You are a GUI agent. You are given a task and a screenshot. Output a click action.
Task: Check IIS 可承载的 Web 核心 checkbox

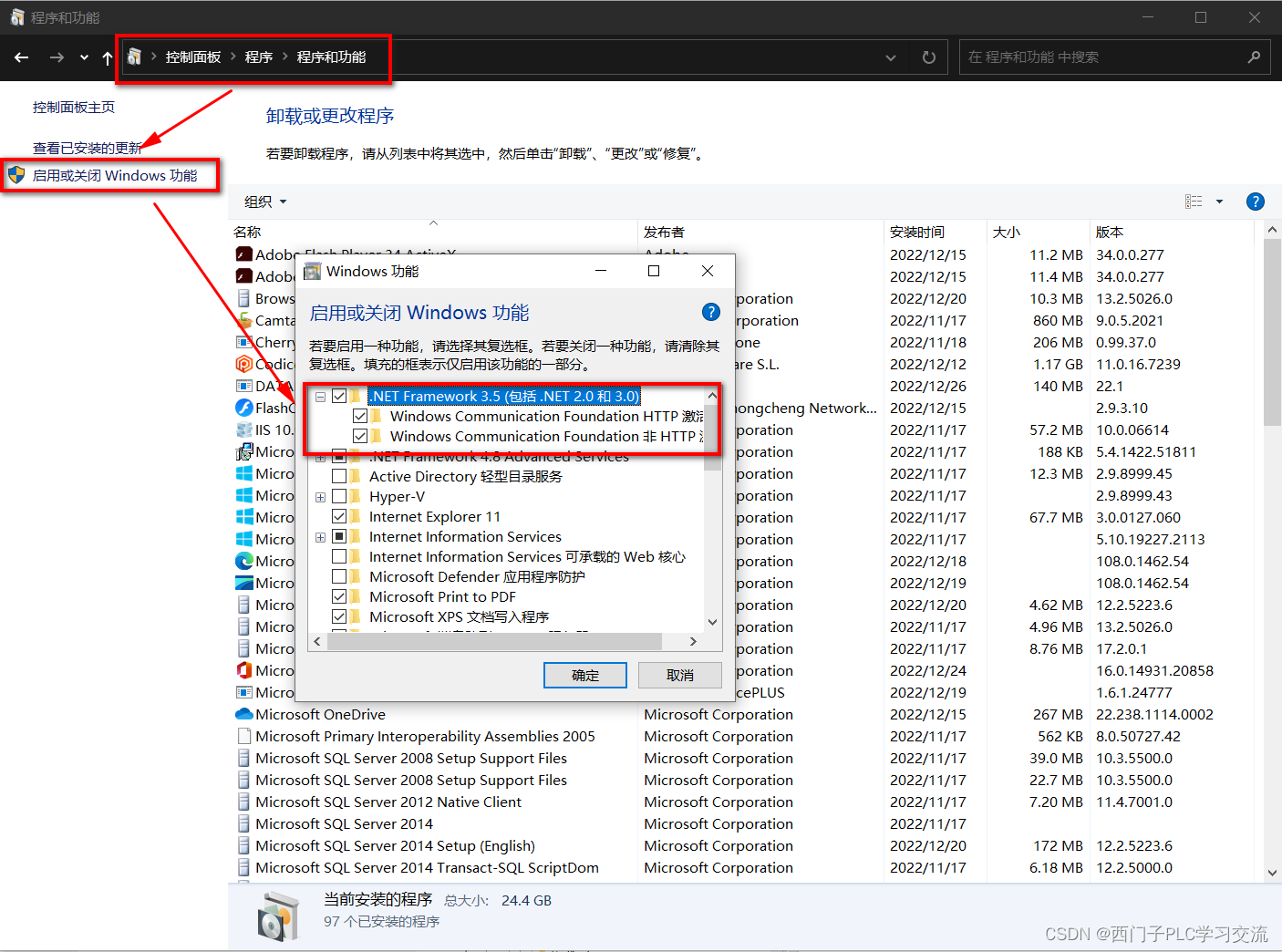(x=339, y=556)
